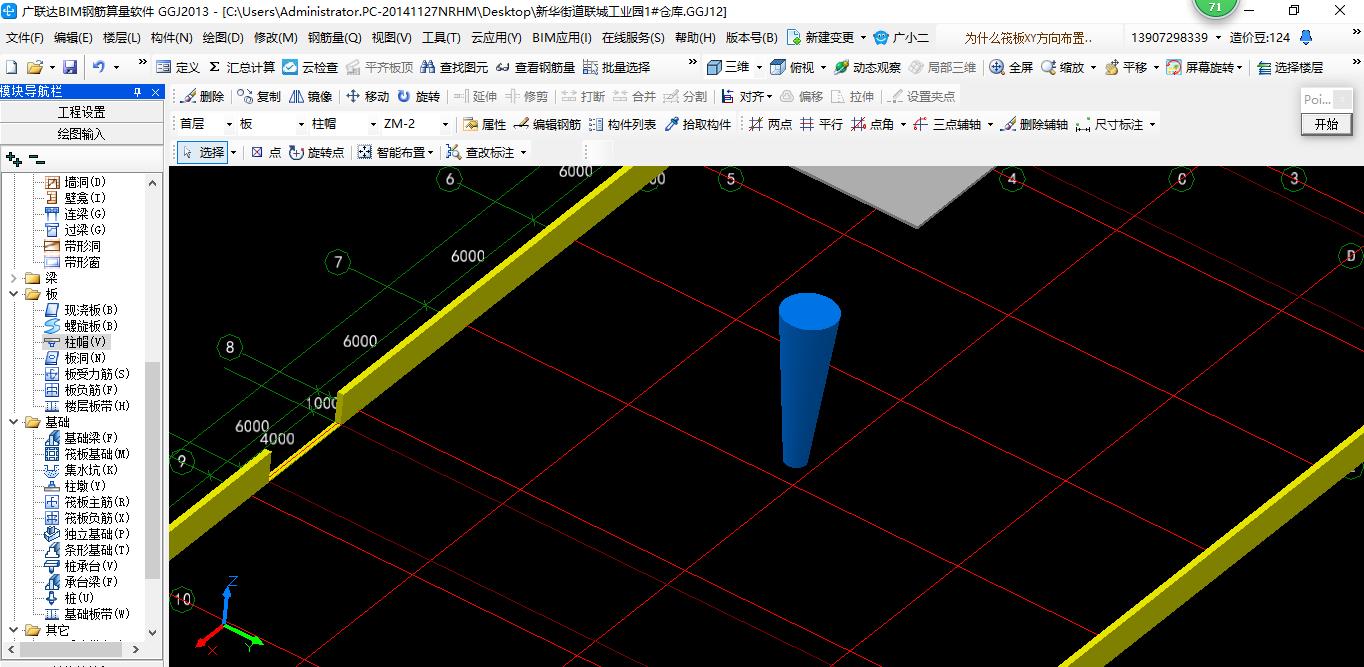Show the 构件列表 component list

coord(623,124)
